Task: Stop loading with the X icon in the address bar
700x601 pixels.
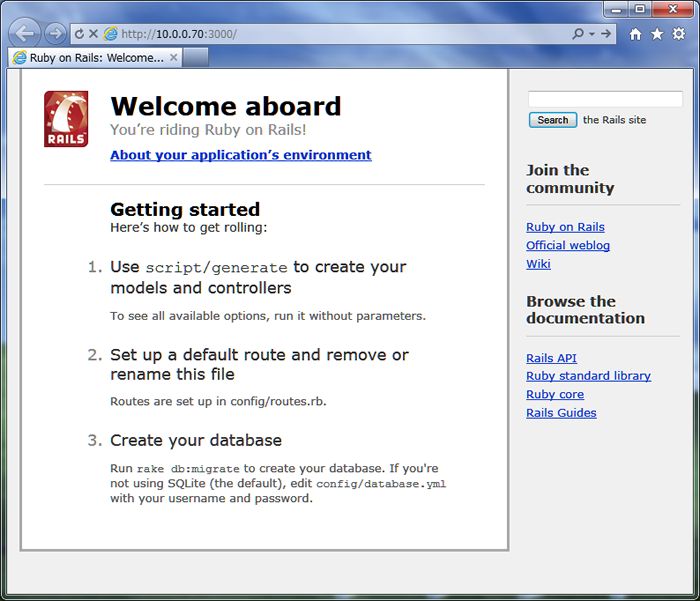Action: [x=93, y=33]
